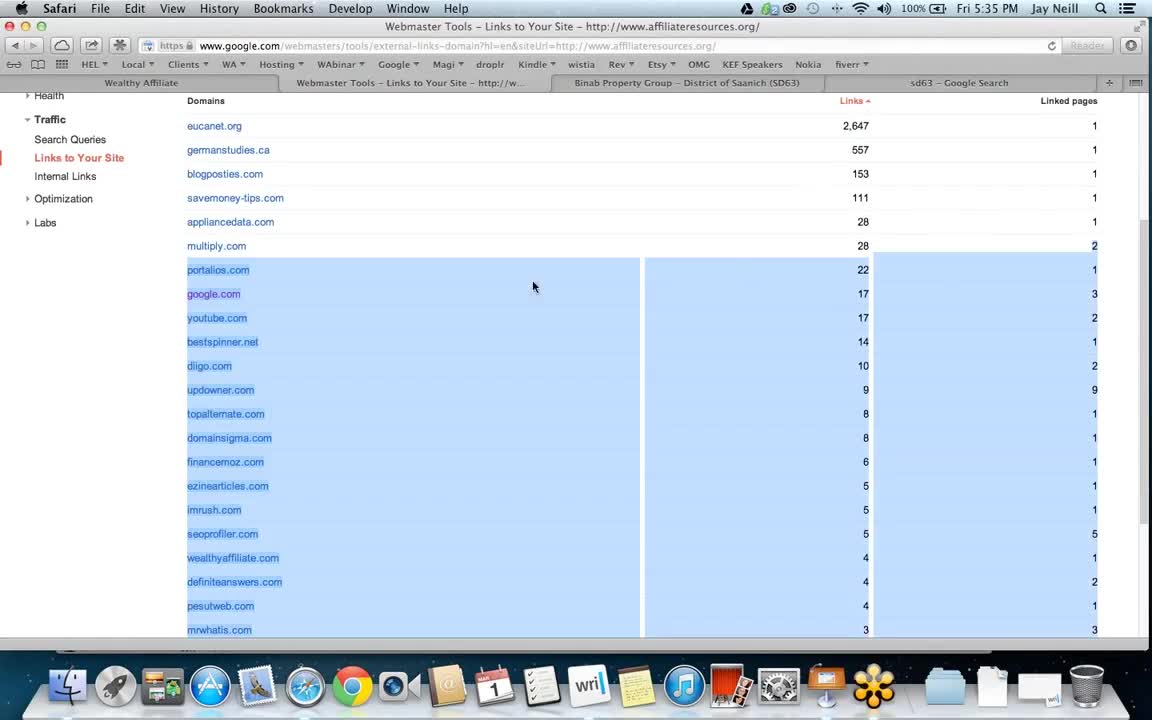Image resolution: width=1152 pixels, height=720 pixels.
Task: Expand the Optimization sidebar section
Action: [x=27, y=199]
